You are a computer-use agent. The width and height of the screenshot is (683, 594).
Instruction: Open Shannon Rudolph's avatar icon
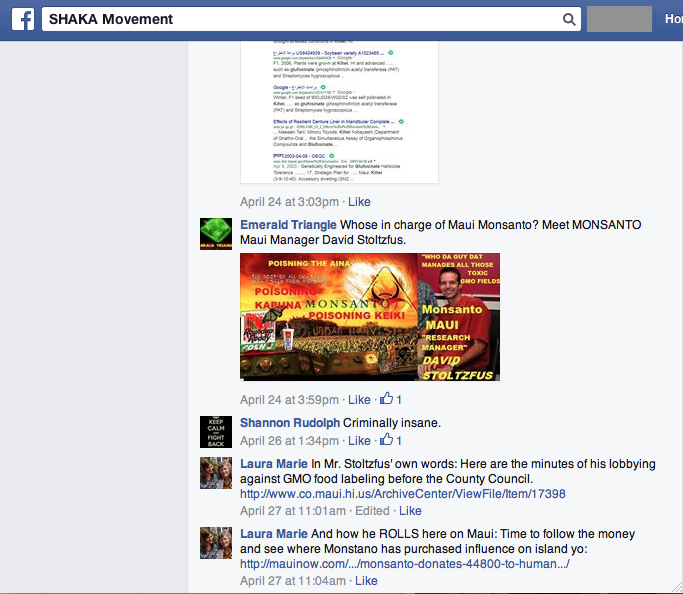tap(216, 431)
